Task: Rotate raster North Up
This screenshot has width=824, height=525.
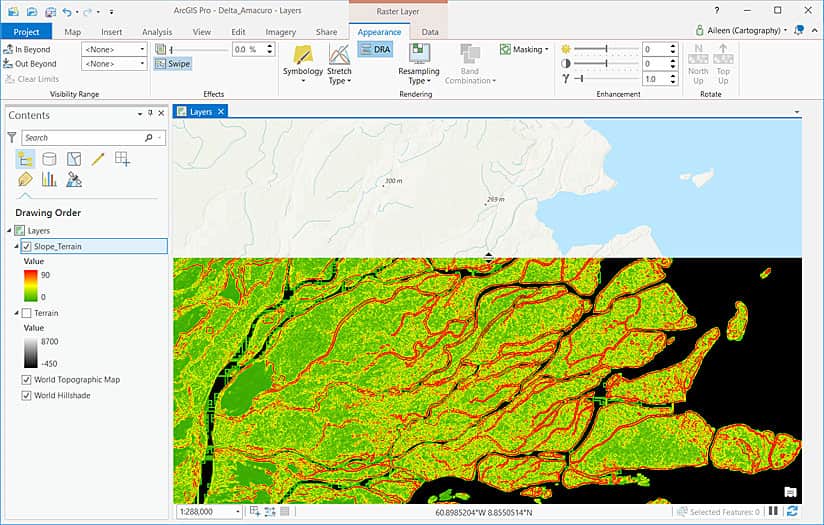Action: coord(698,64)
